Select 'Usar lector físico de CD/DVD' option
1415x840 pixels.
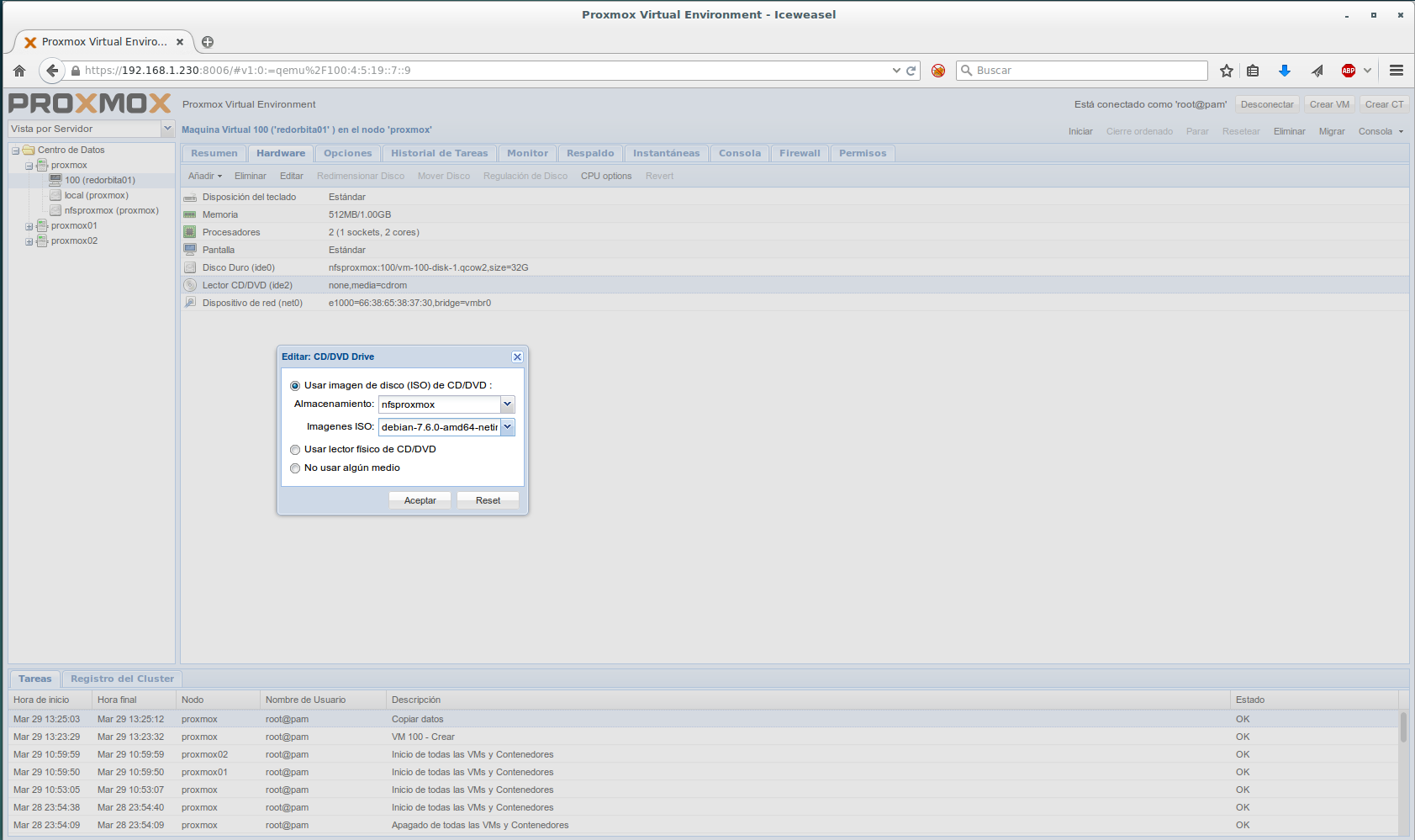tap(295, 450)
